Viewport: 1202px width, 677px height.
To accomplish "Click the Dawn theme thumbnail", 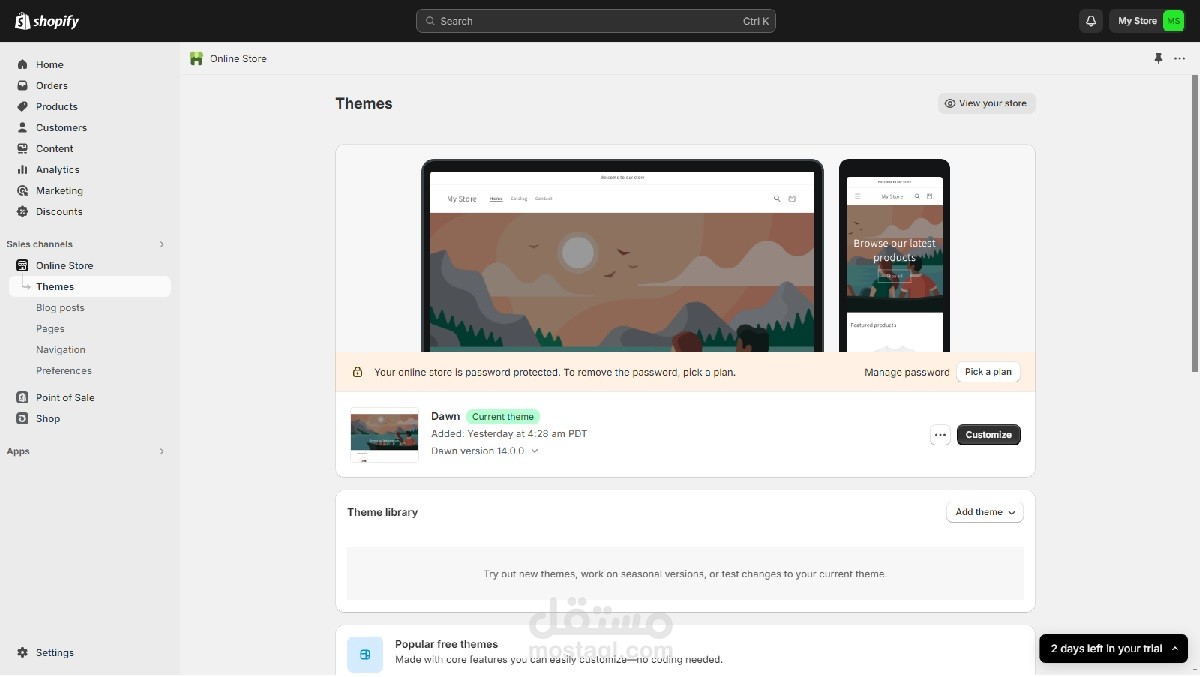I will click(x=385, y=435).
